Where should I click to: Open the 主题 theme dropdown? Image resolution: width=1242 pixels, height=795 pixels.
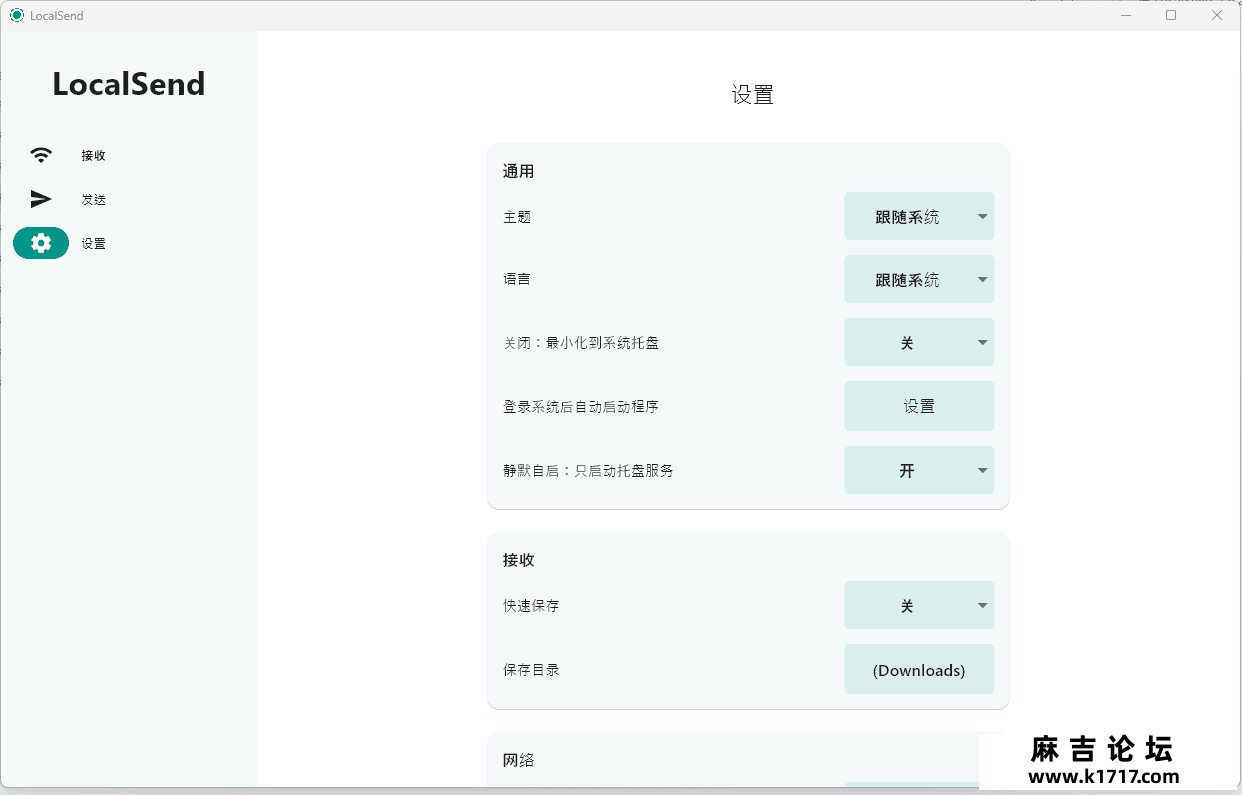coord(919,216)
